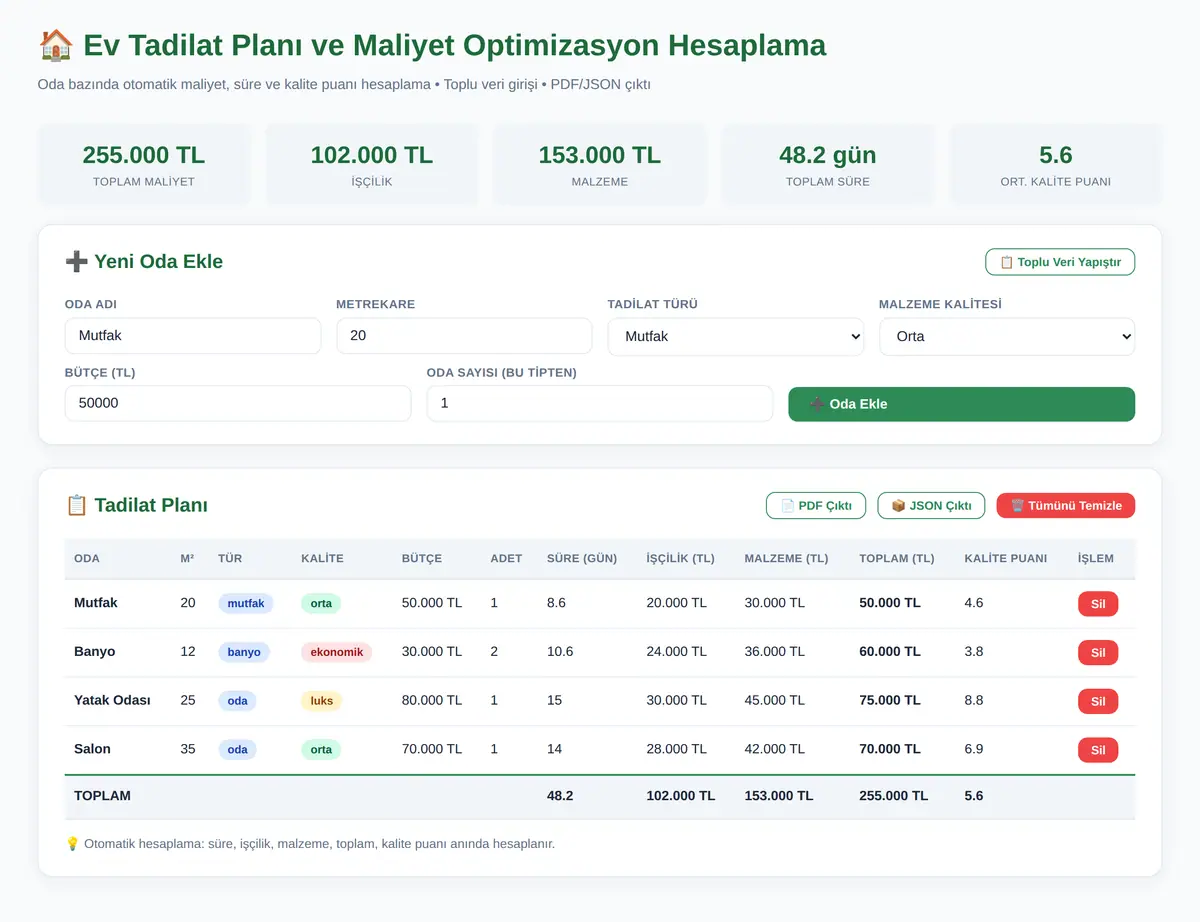Click the SÜRE (GÜN) column header
The width and height of the screenshot is (1200, 922).
[x=582, y=558]
